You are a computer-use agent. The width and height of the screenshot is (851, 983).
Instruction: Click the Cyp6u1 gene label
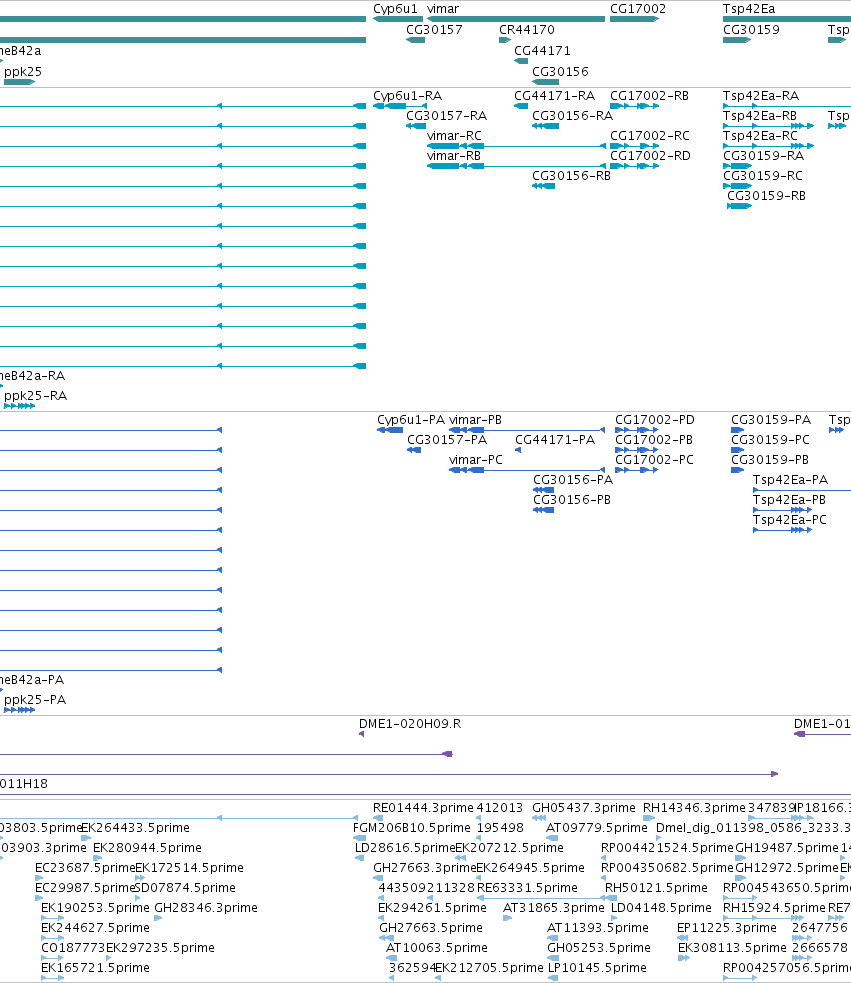click(395, 9)
